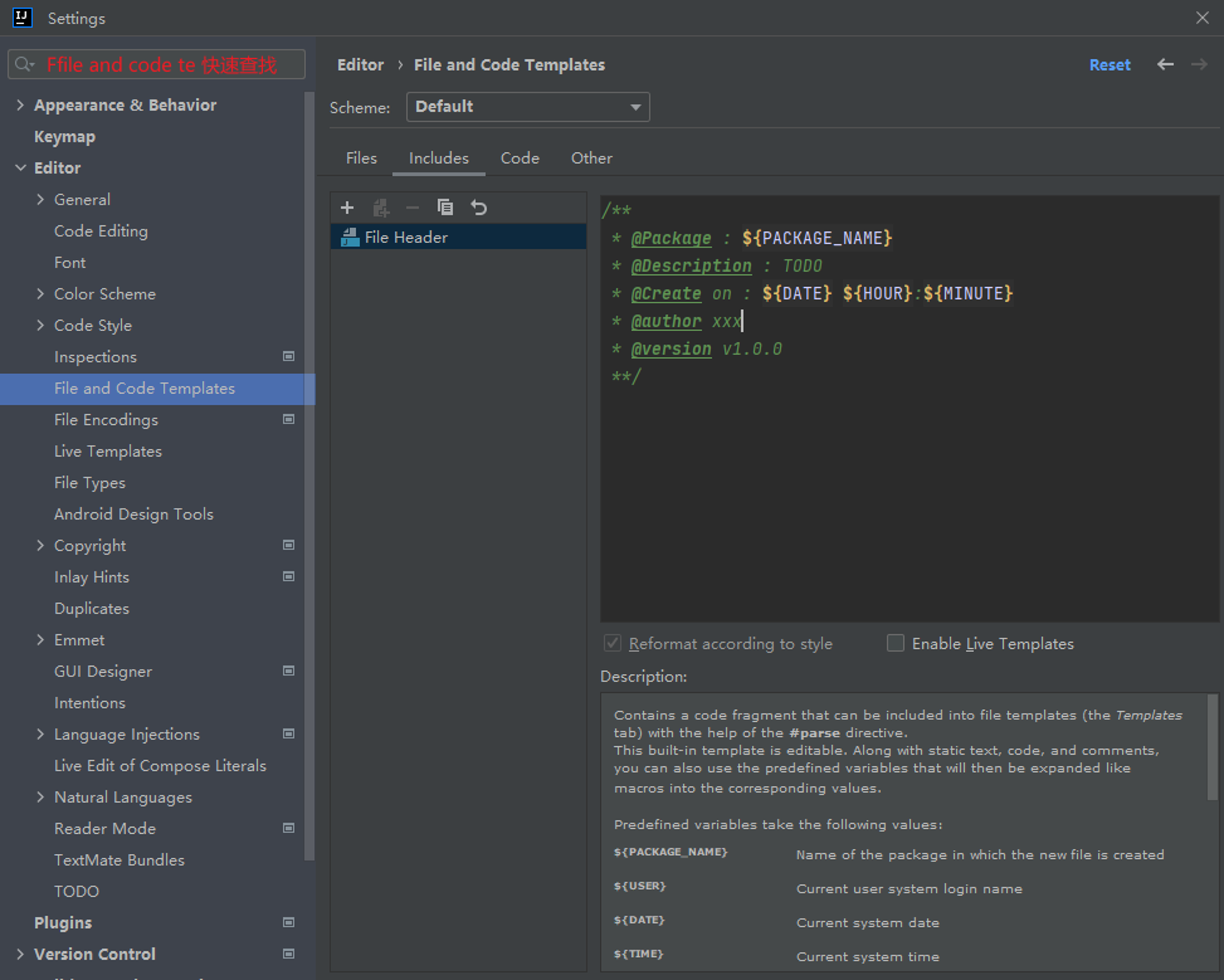Image resolution: width=1224 pixels, height=980 pixels.
Task: Expand Appearance & Behavior section
Action: 20,105
